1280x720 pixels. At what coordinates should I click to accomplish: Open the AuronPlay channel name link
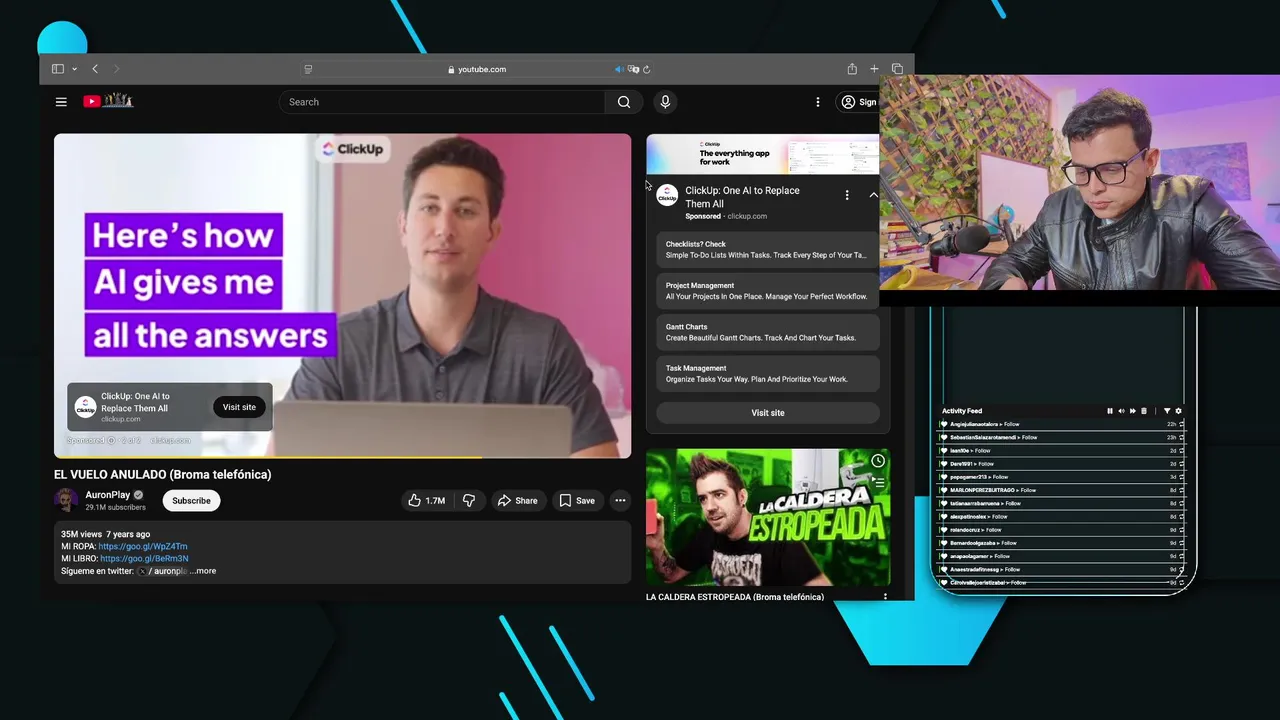(x=108, y=495)
